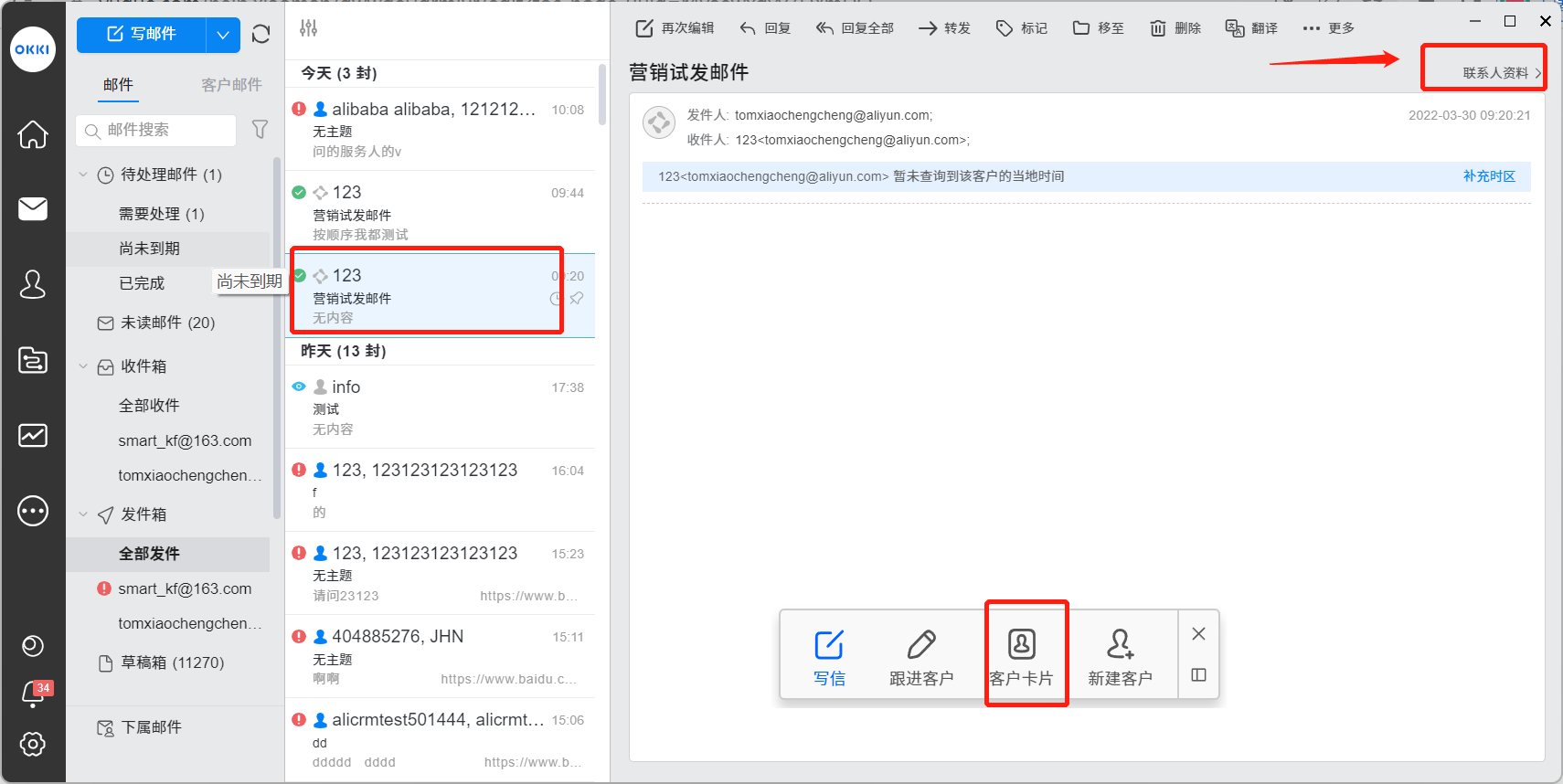This screenshot has height=784, width=1563.
Task: Open 更多 more actions menu
Action: pos(1329,28)
